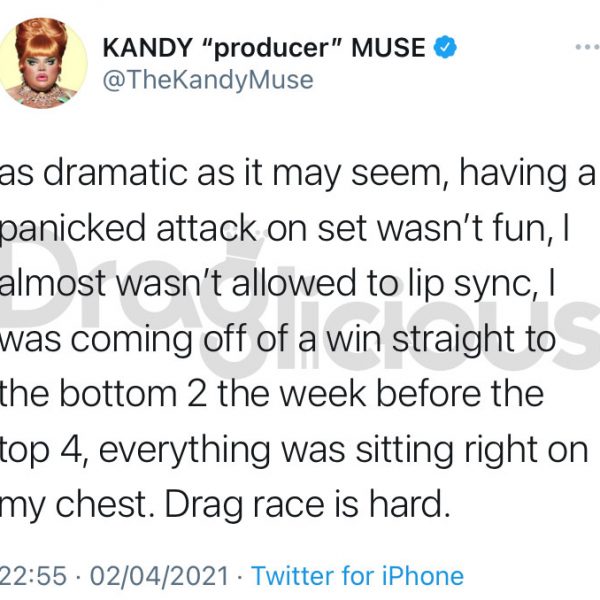Click the line starting "as dramatic as it may seem"
This screenshot has height=600, width=600.
coord(298,174)
